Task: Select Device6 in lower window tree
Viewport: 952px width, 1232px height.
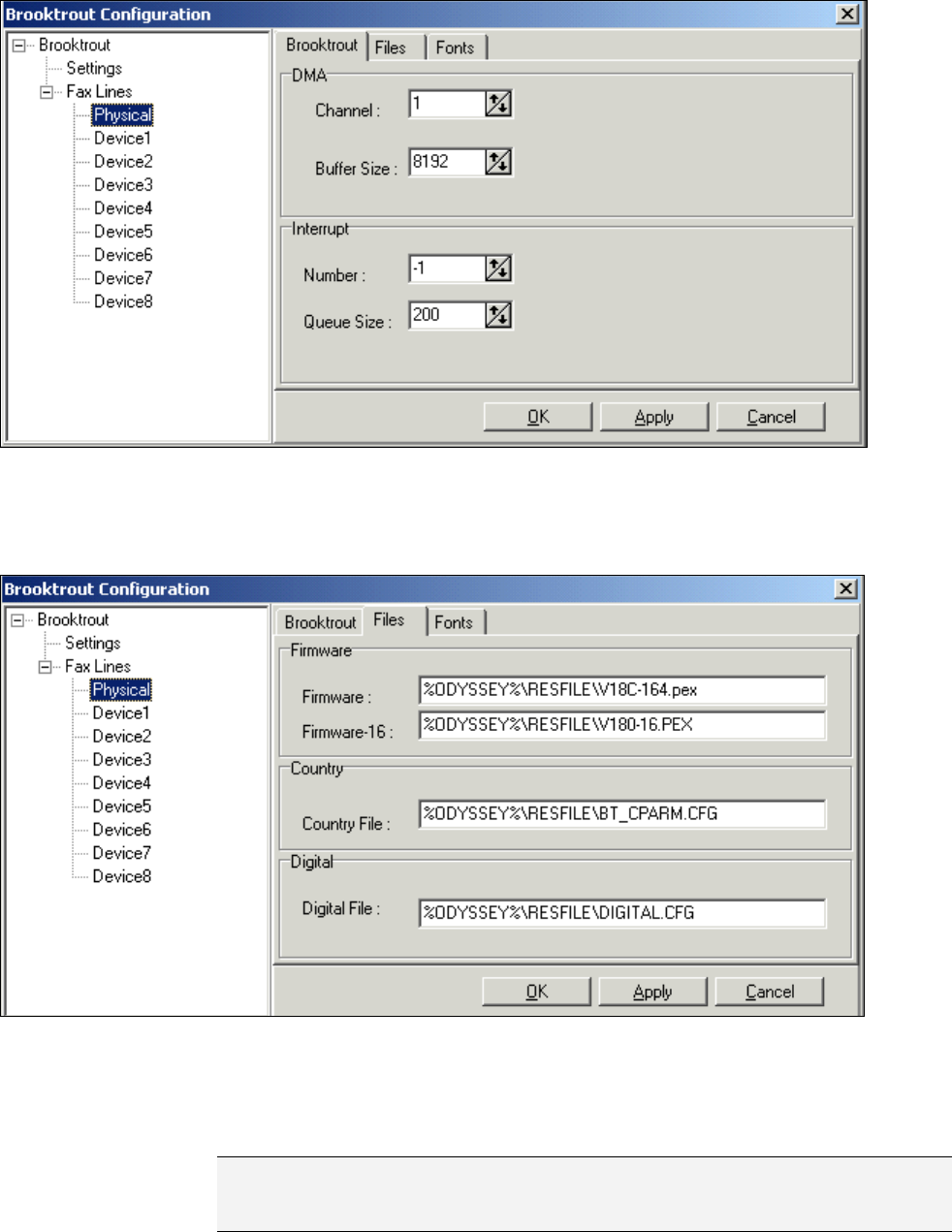Action: [x=121, y=830]
